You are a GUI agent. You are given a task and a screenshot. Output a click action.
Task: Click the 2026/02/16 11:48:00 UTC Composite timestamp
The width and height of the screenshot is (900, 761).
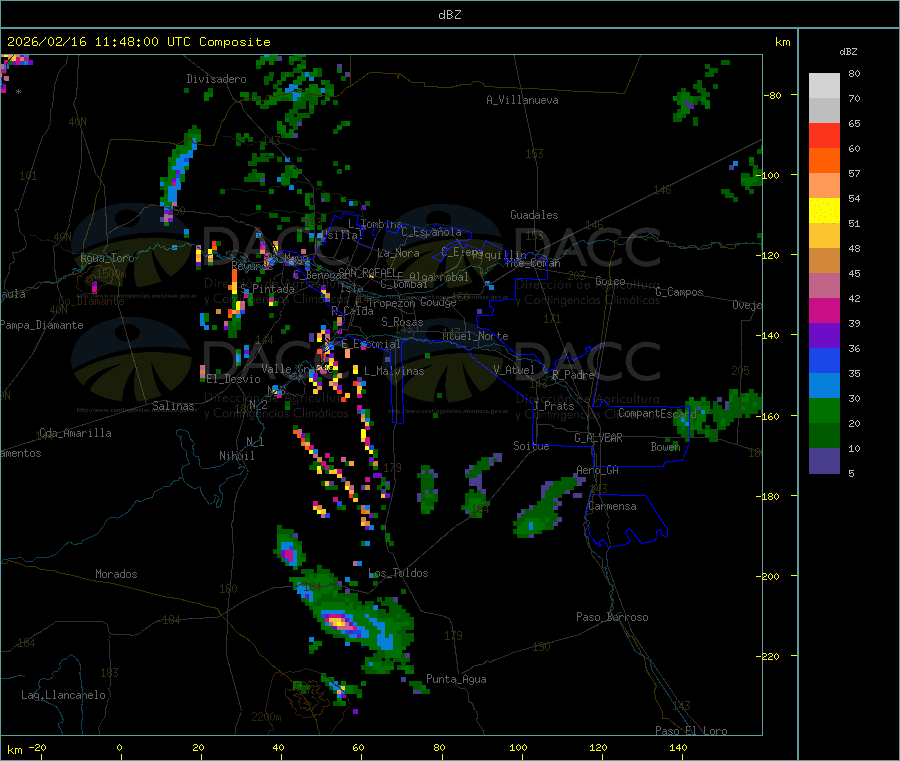point(138,42)
